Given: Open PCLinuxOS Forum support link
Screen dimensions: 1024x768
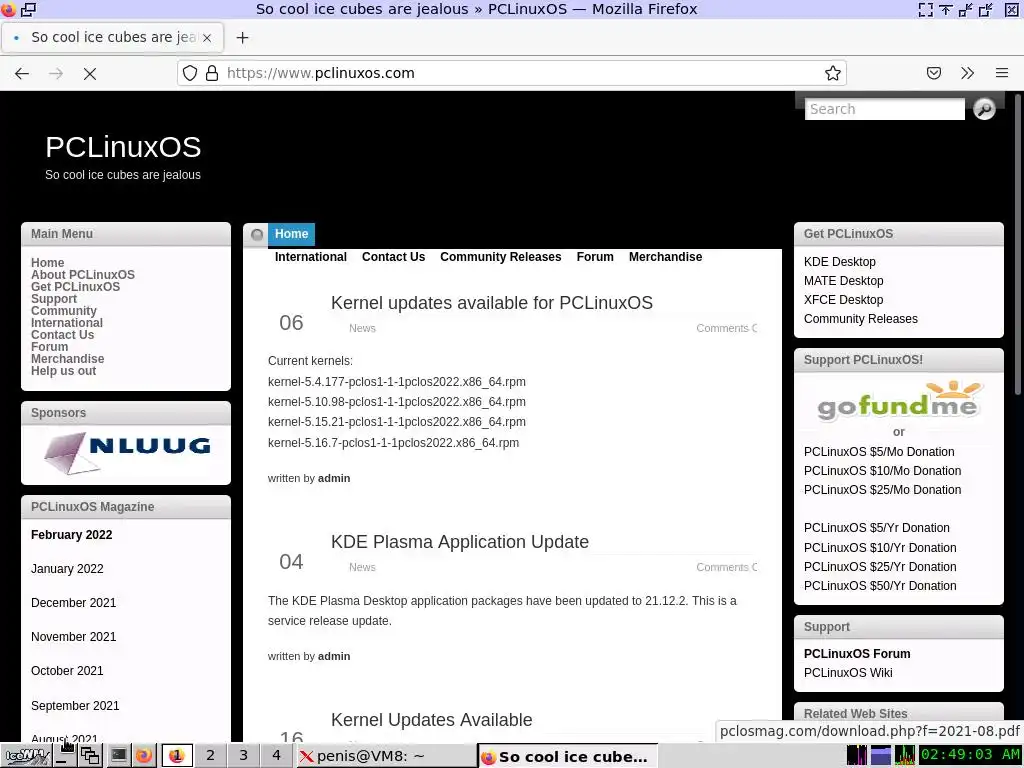Looking at the screenshot, I should click(857, 654).
